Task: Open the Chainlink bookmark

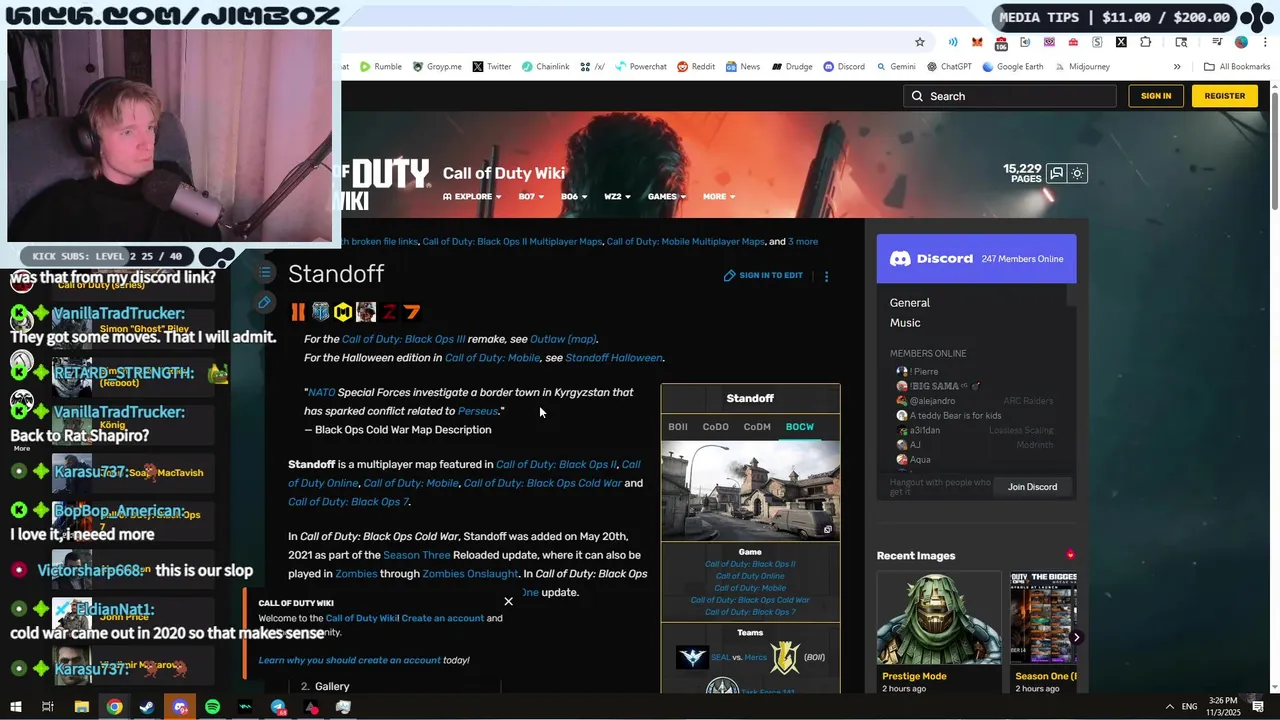Action: (x=545, y=67)
